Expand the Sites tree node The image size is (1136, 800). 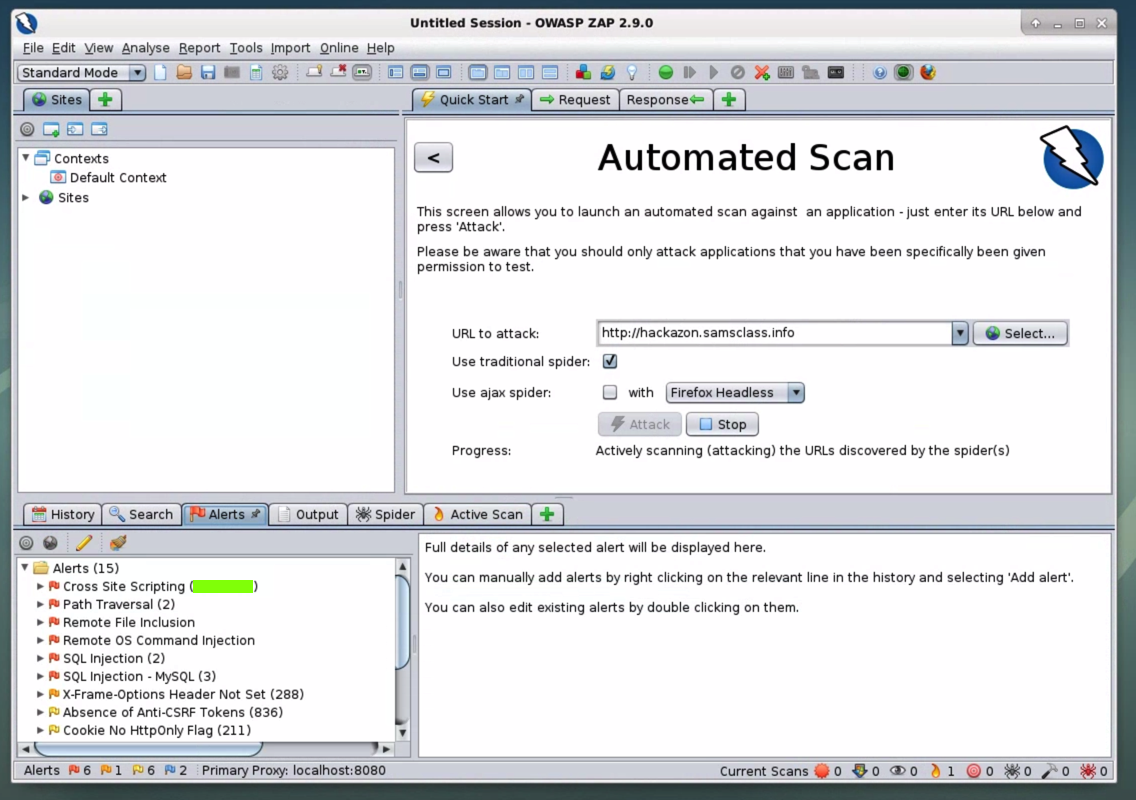click(26, 198)
